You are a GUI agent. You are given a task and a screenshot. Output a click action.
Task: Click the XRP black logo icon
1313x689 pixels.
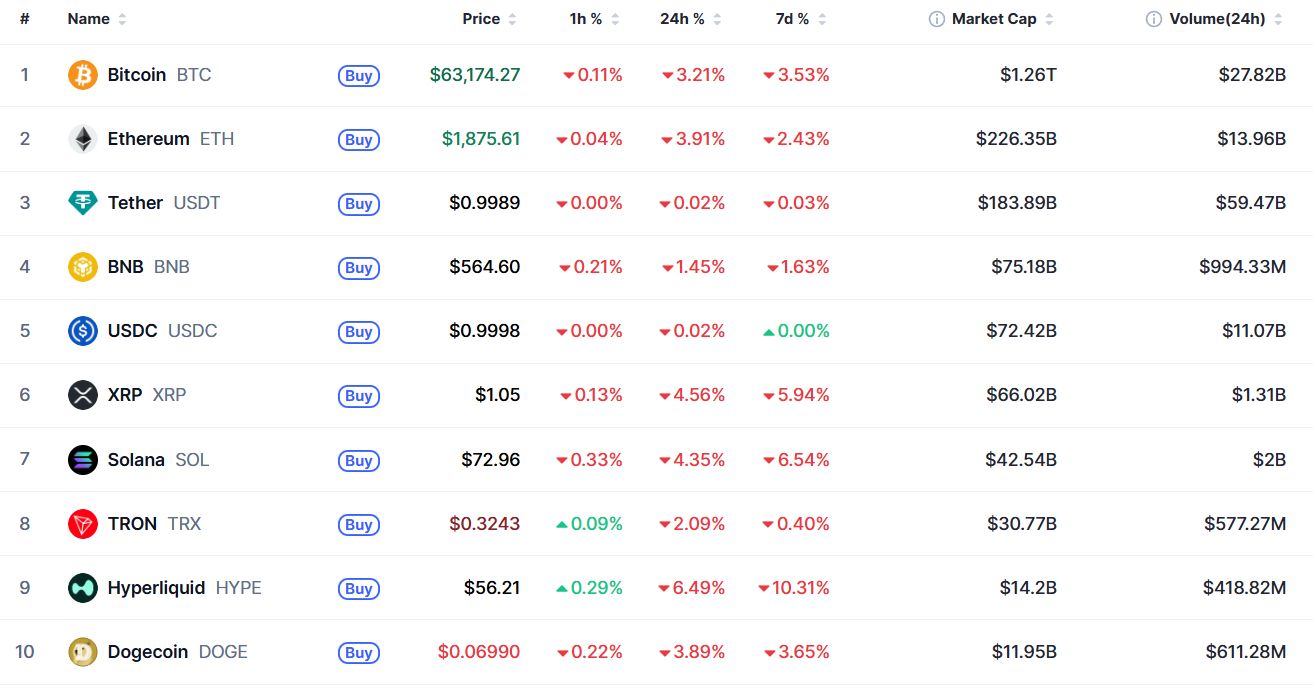[x=83, y=395]
